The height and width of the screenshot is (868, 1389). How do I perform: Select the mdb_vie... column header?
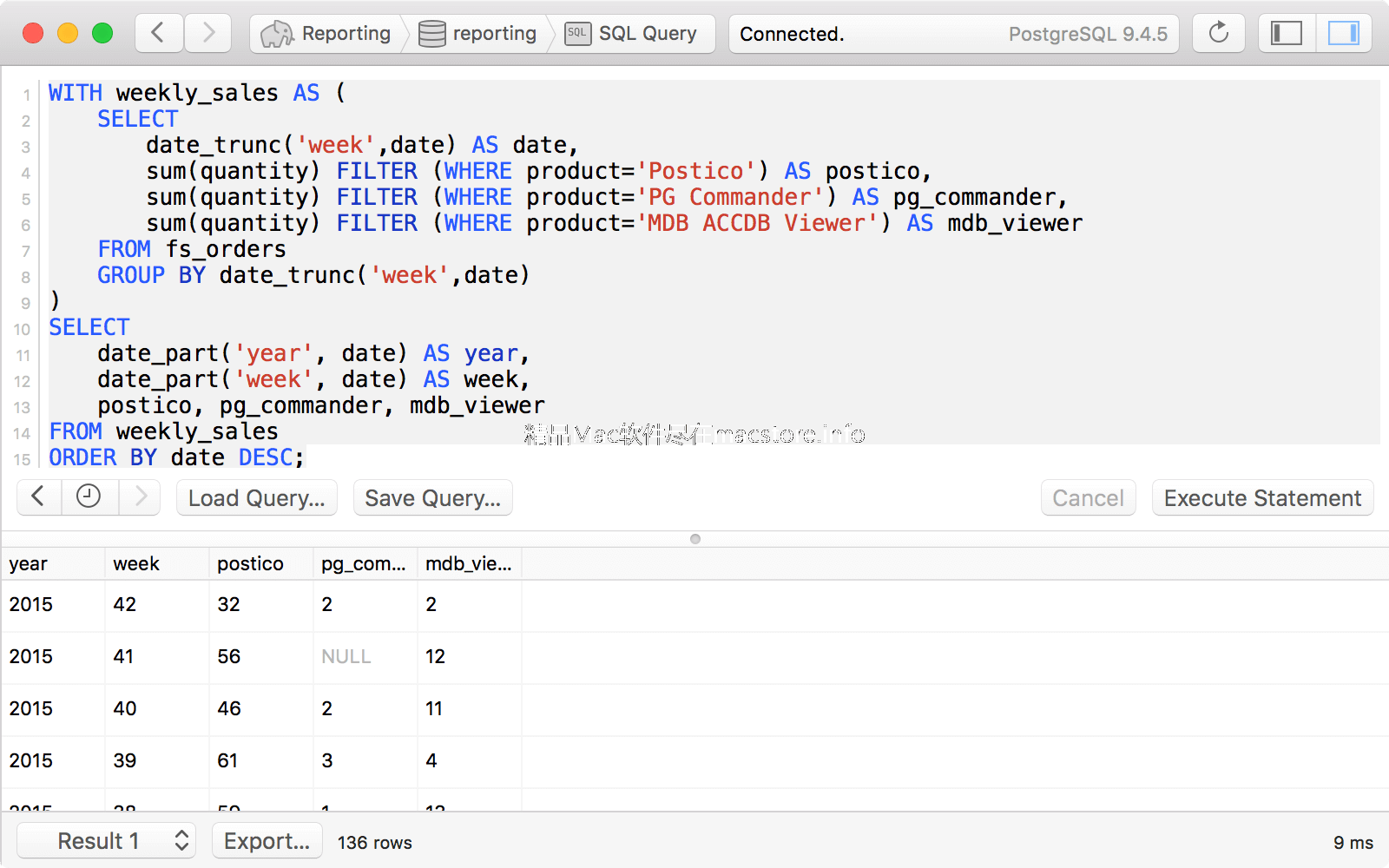pos(469,564)
